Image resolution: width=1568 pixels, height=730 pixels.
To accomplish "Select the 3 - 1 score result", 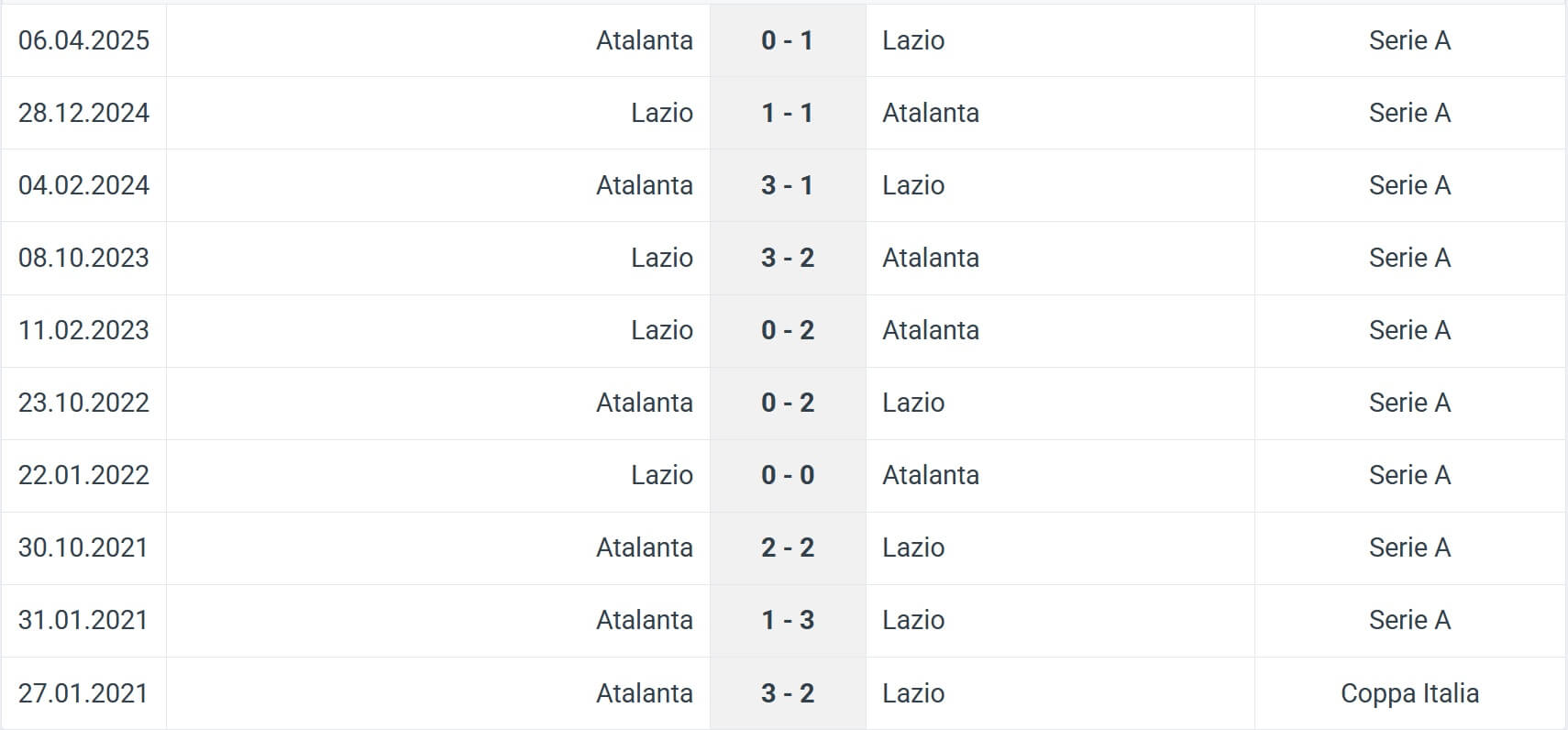I will click(x=787, y=185).
